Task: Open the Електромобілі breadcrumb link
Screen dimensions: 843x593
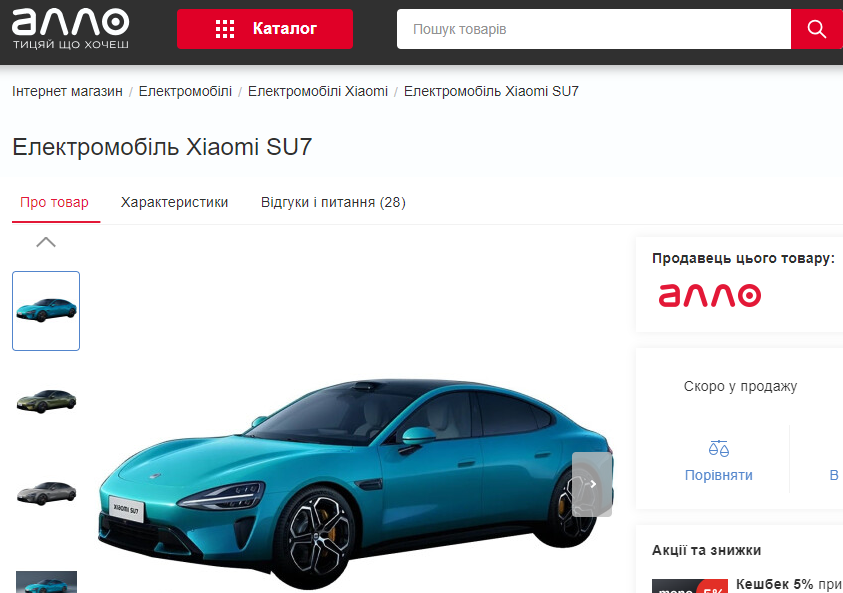Action: (185, 91)
